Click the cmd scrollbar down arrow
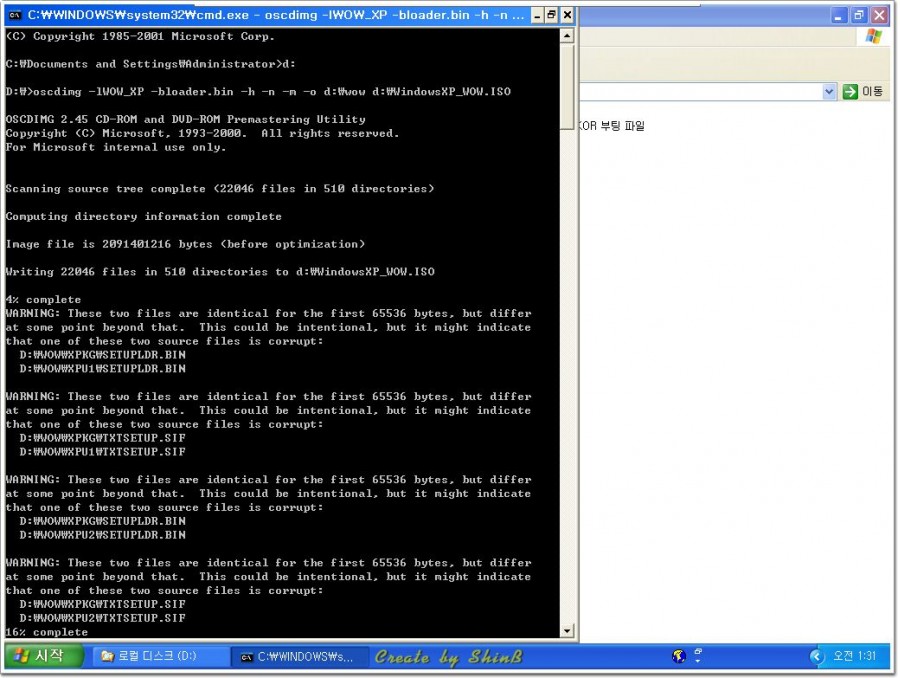This screenshot has width=900, height=678. (567, 631)
